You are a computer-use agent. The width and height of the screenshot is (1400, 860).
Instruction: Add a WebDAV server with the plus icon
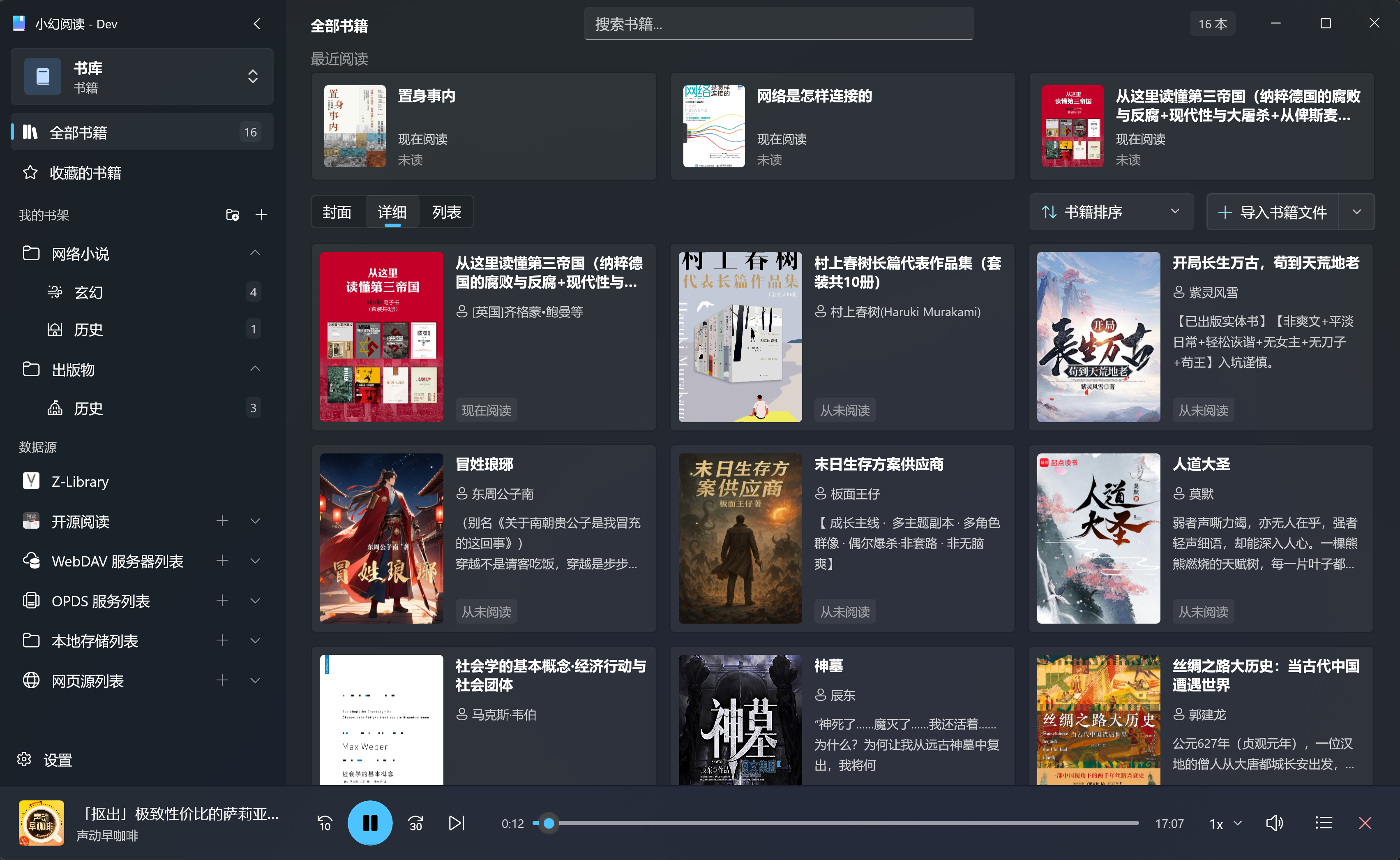[x=222, y=561]
